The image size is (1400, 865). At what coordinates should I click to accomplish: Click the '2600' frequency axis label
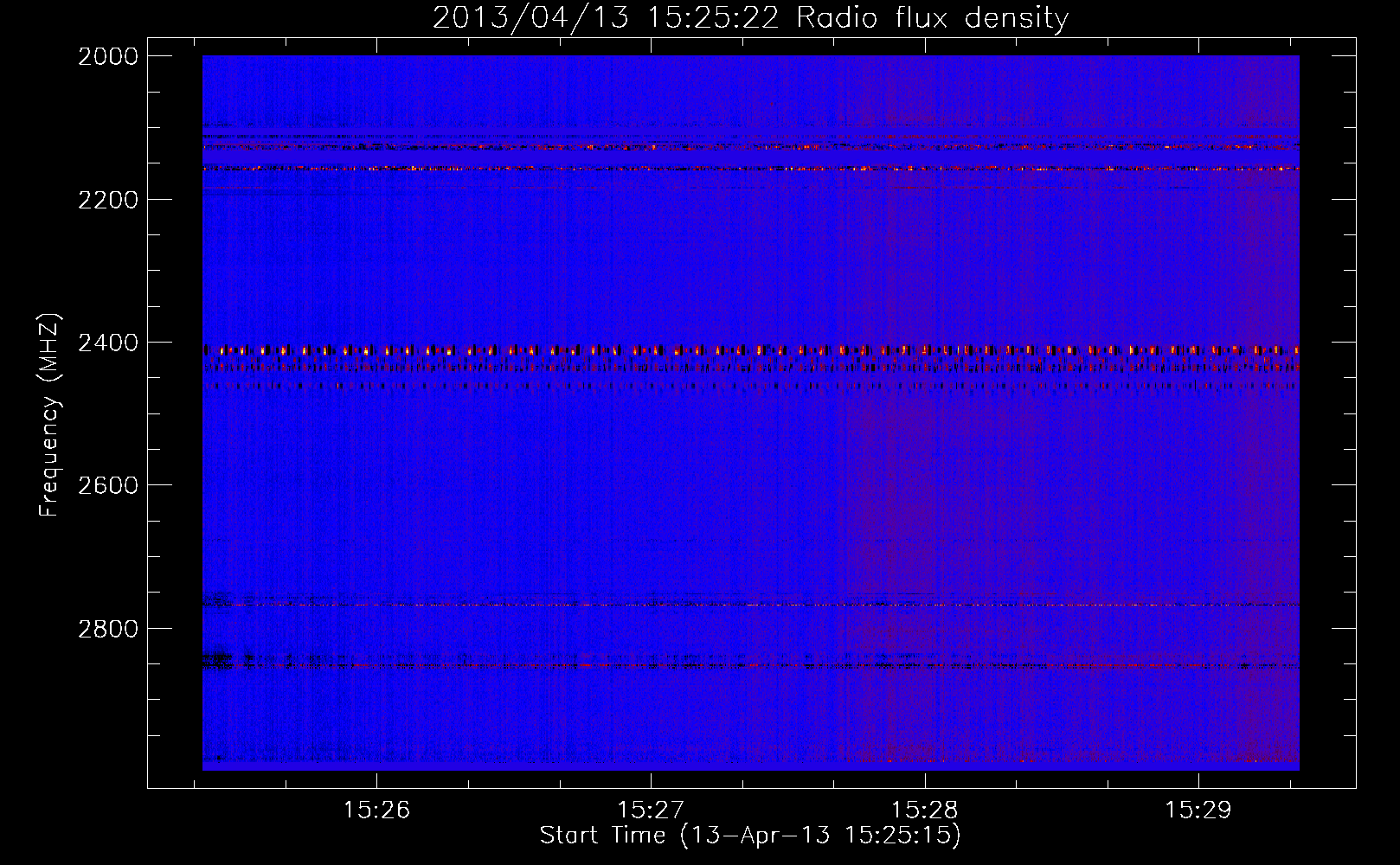[x=108, y=485]
